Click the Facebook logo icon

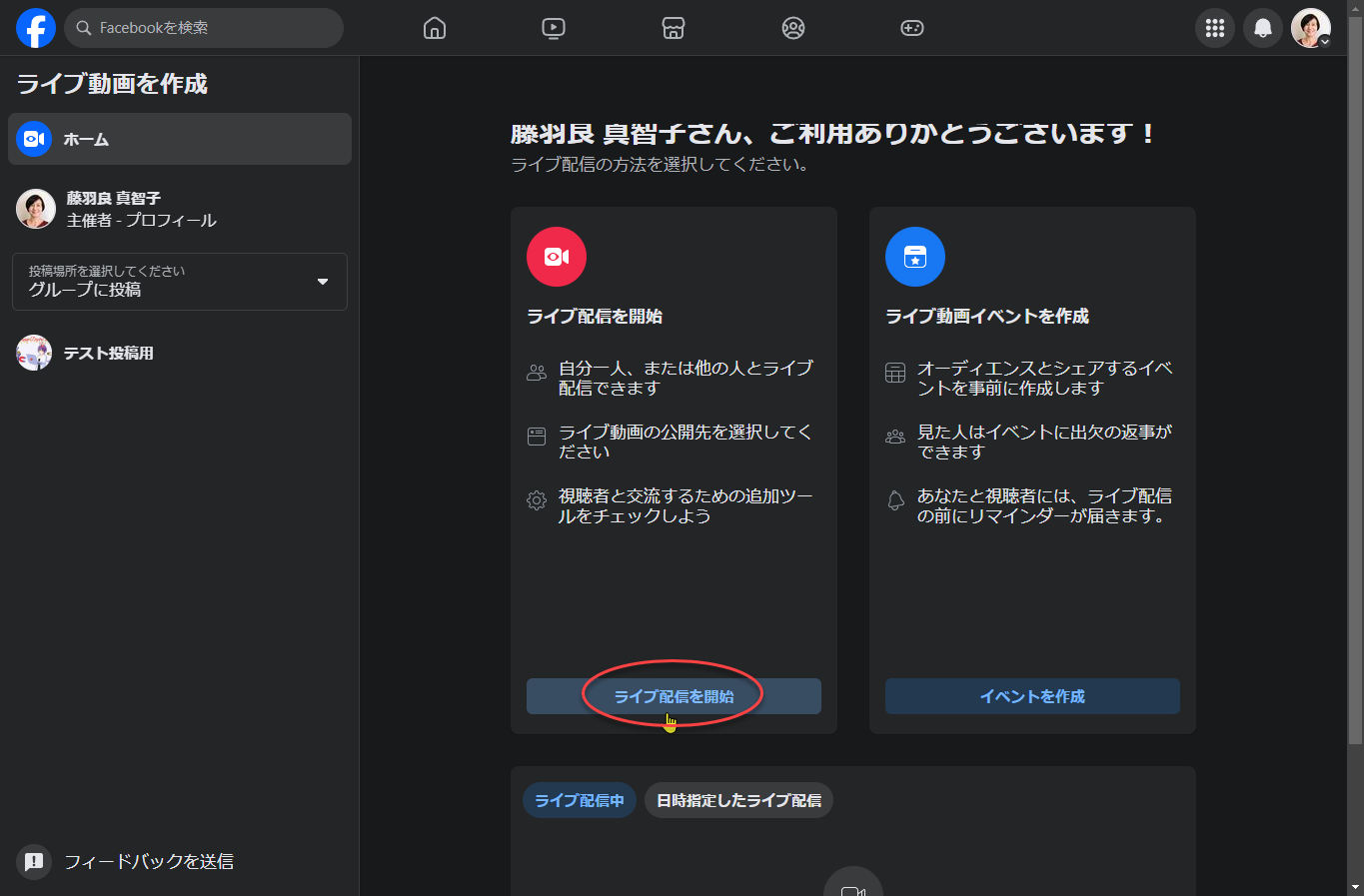pos(36,28)
